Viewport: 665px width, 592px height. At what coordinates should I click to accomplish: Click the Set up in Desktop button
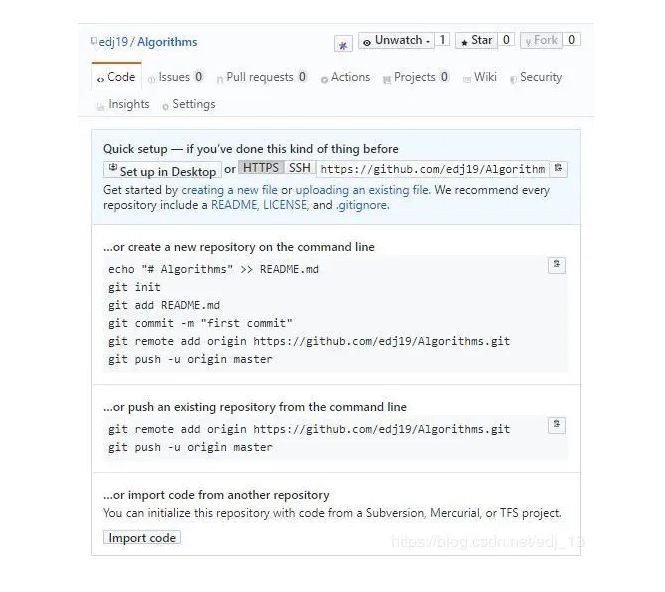[162, 170]
